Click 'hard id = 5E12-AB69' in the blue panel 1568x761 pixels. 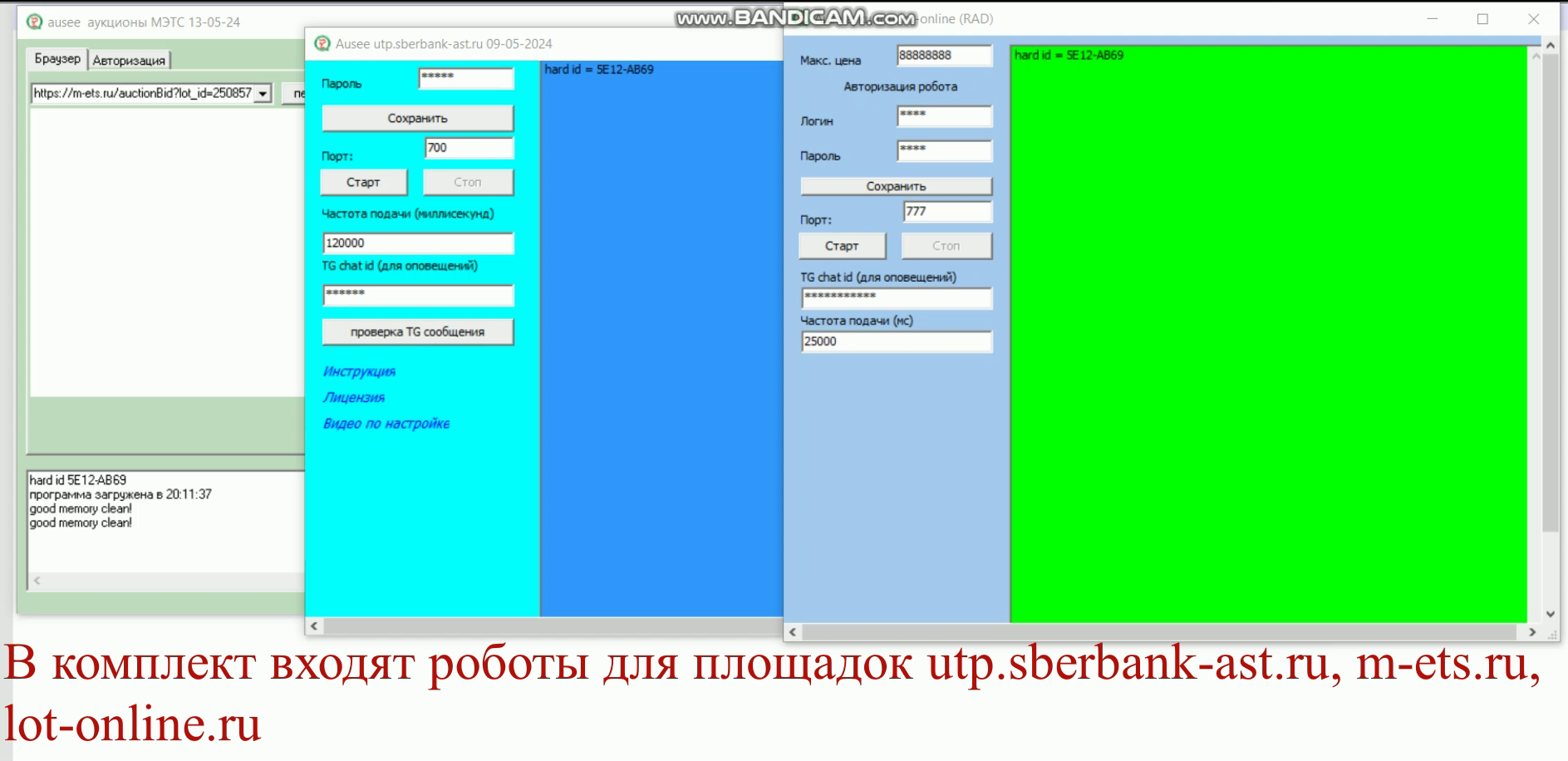599,69
